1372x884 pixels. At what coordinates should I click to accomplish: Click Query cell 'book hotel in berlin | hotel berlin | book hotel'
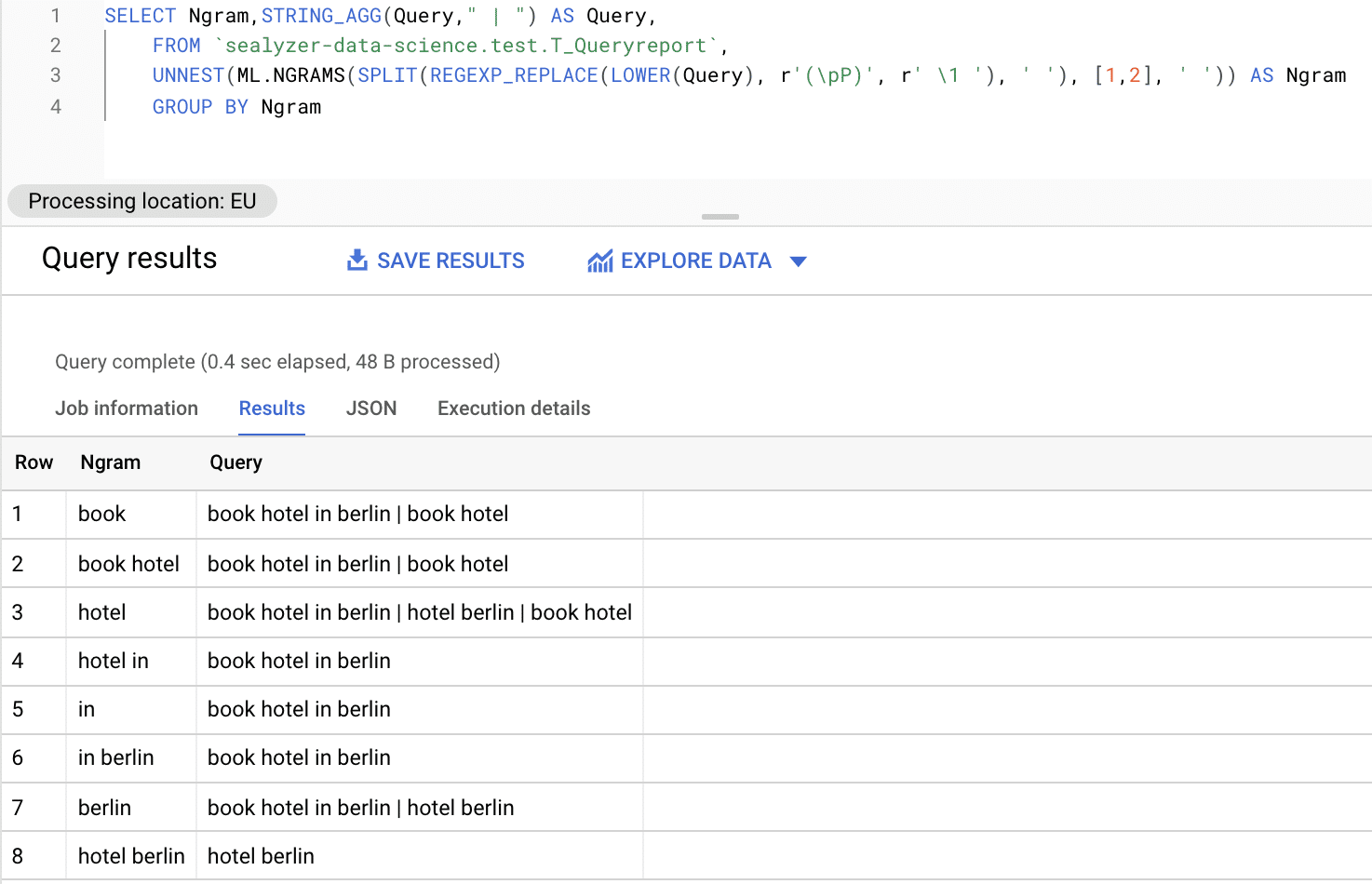click(x=420, y=612)
